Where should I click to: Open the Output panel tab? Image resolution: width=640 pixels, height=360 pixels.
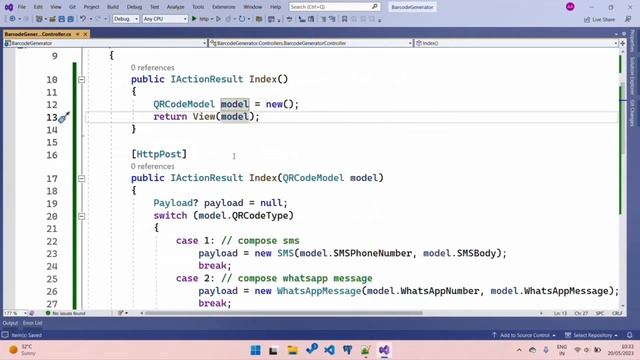pos(10,323)
